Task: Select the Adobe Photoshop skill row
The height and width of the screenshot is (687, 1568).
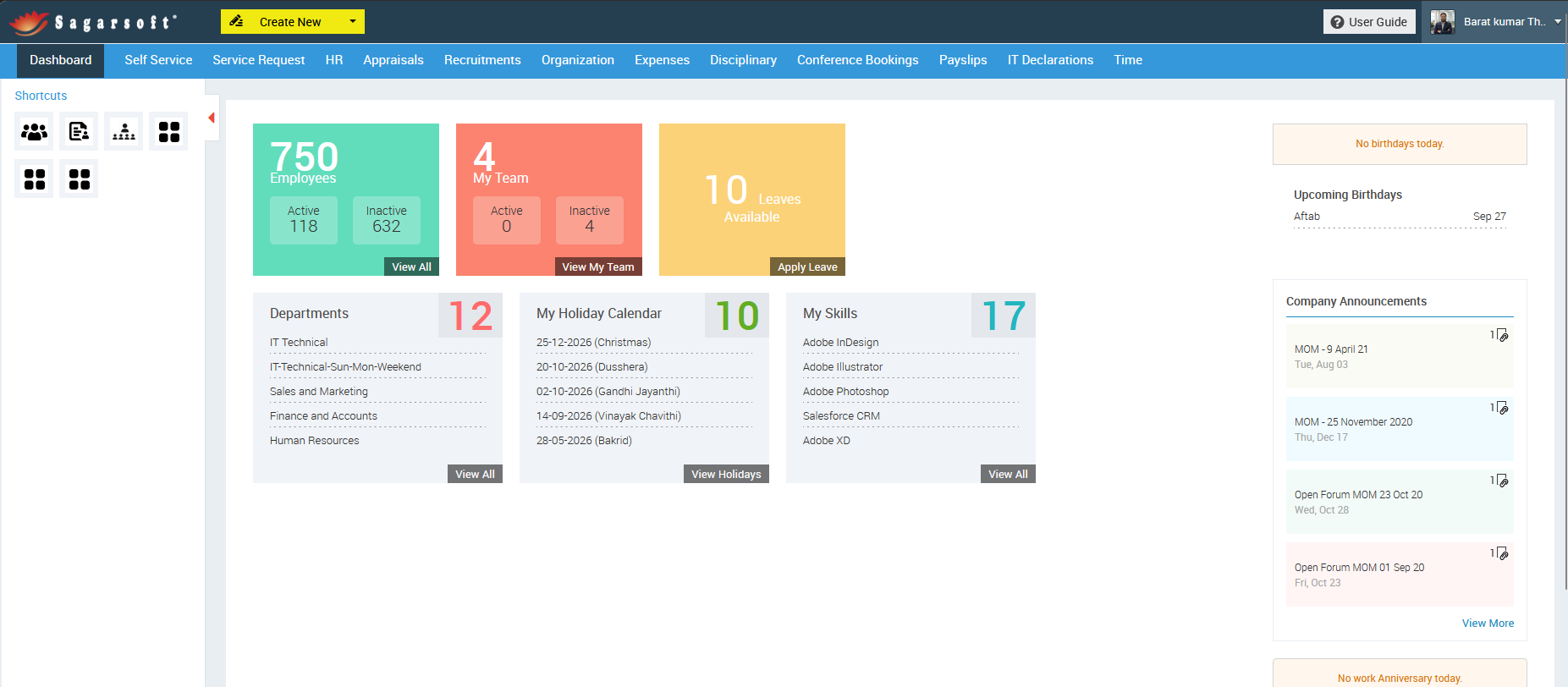Action: (x=911, y=392)
